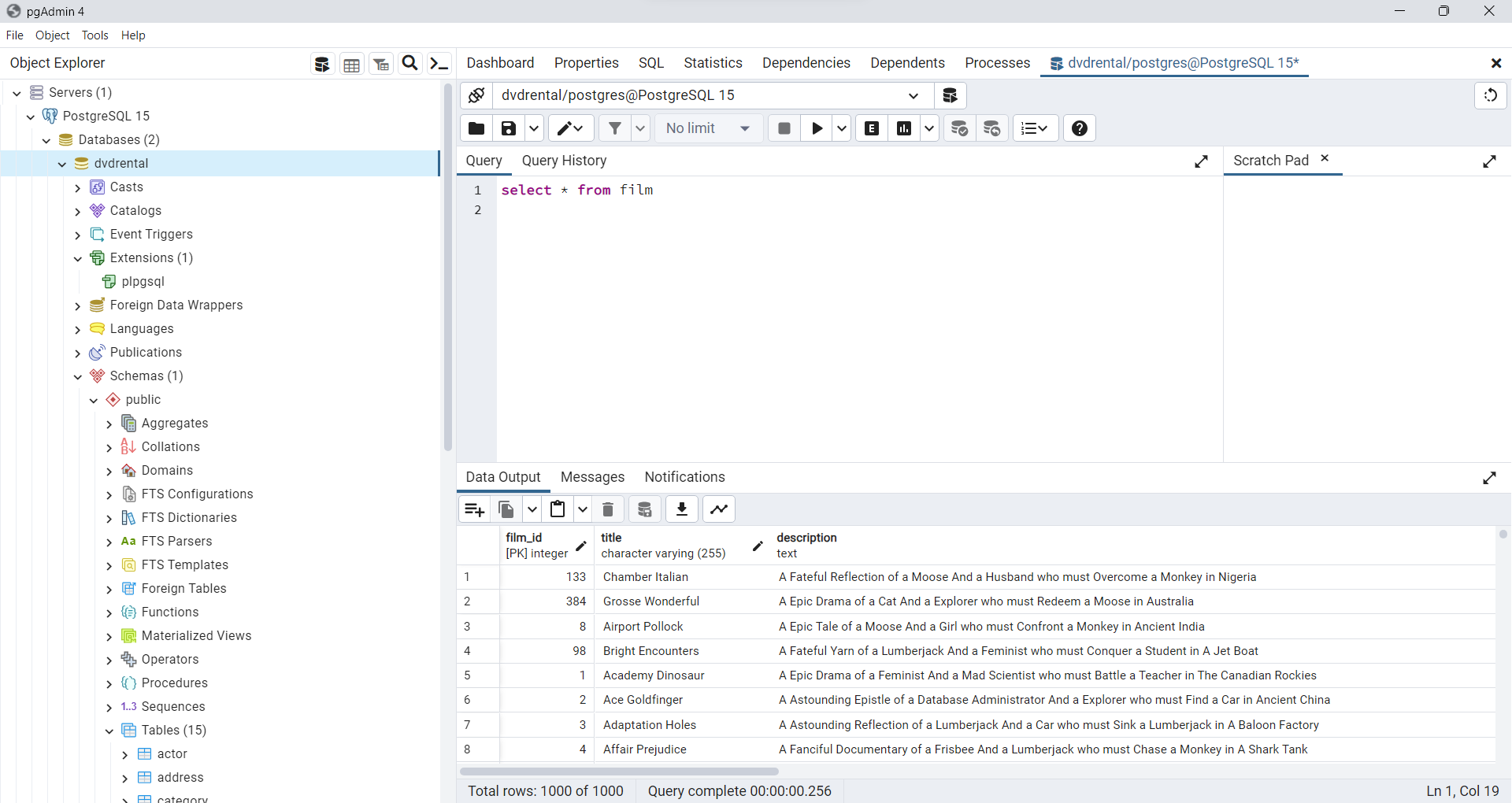Image resolution: width=1512 pixels, height=803 pixels.
Task: Expand the Scratch Pad panel with the arrows icon
Action: click(1490, 161)
